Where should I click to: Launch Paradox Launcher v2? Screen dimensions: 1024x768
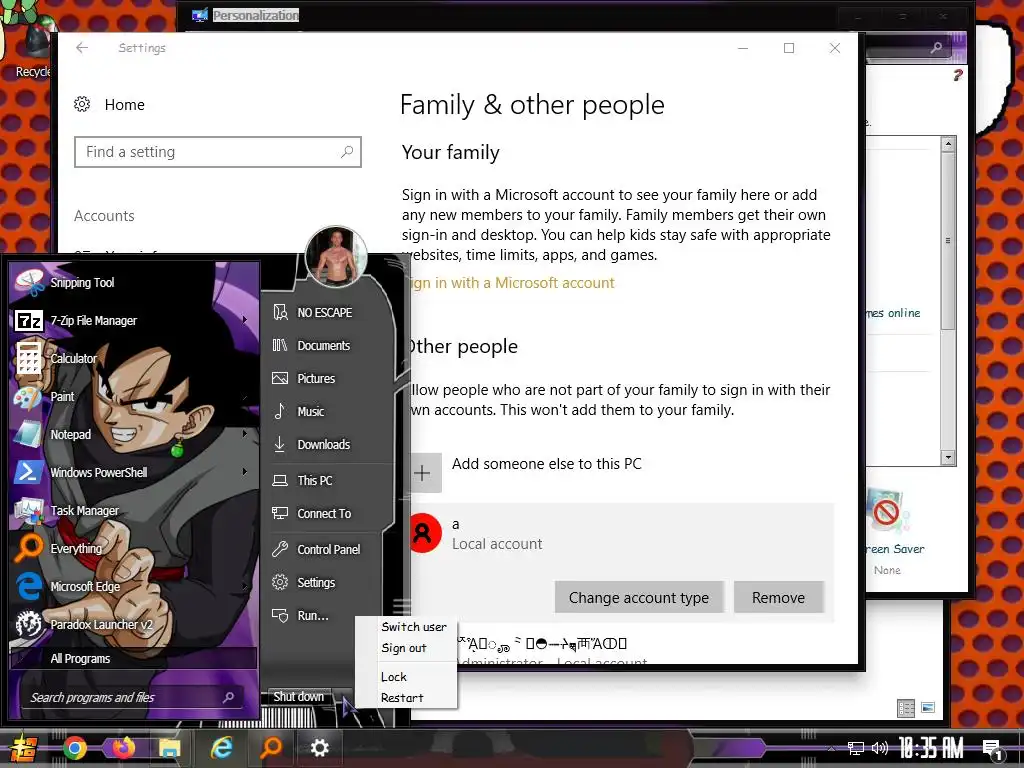pyautogui.click(x=134, y=624)
